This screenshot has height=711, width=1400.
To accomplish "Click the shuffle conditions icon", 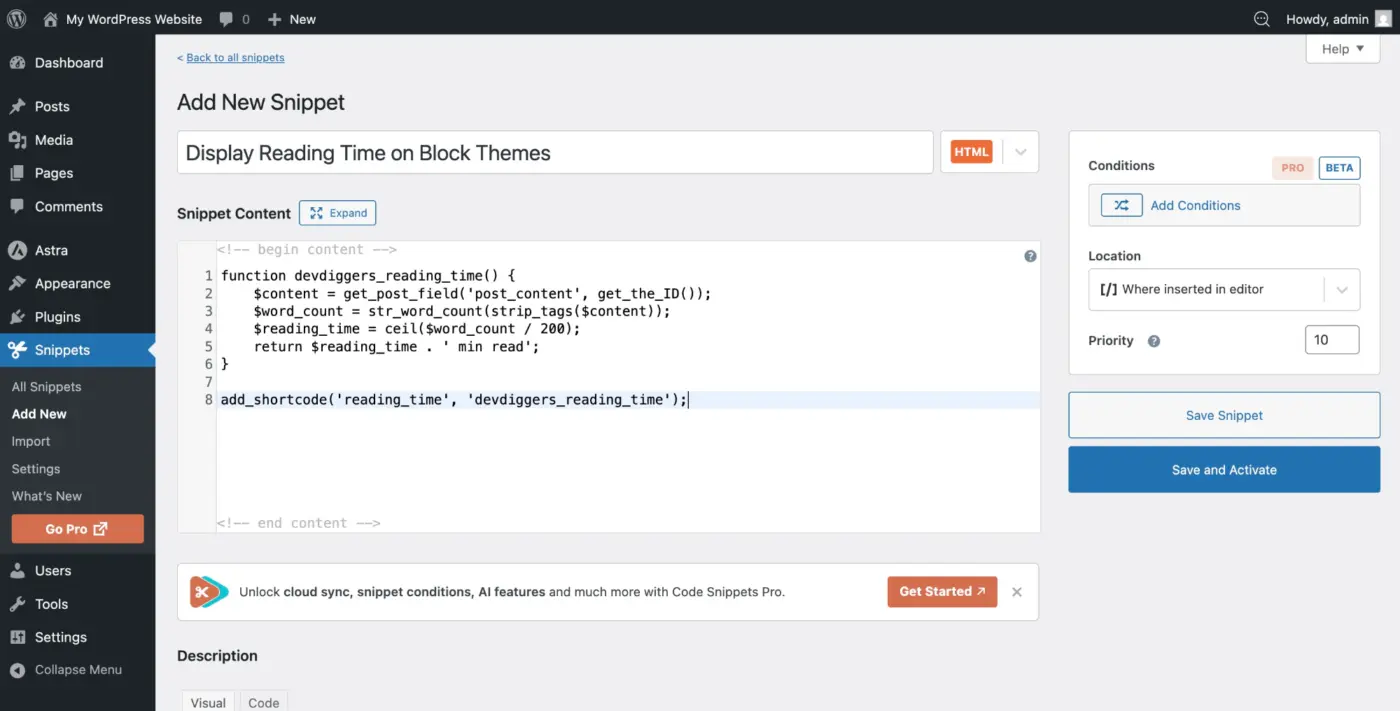I will click(x=1121, y=205).
